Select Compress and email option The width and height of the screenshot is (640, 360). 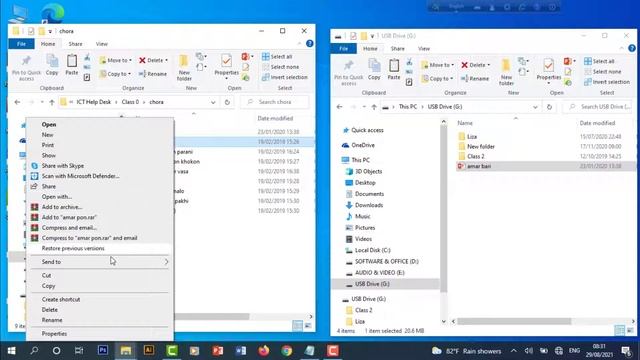click(x=69, y=227)
